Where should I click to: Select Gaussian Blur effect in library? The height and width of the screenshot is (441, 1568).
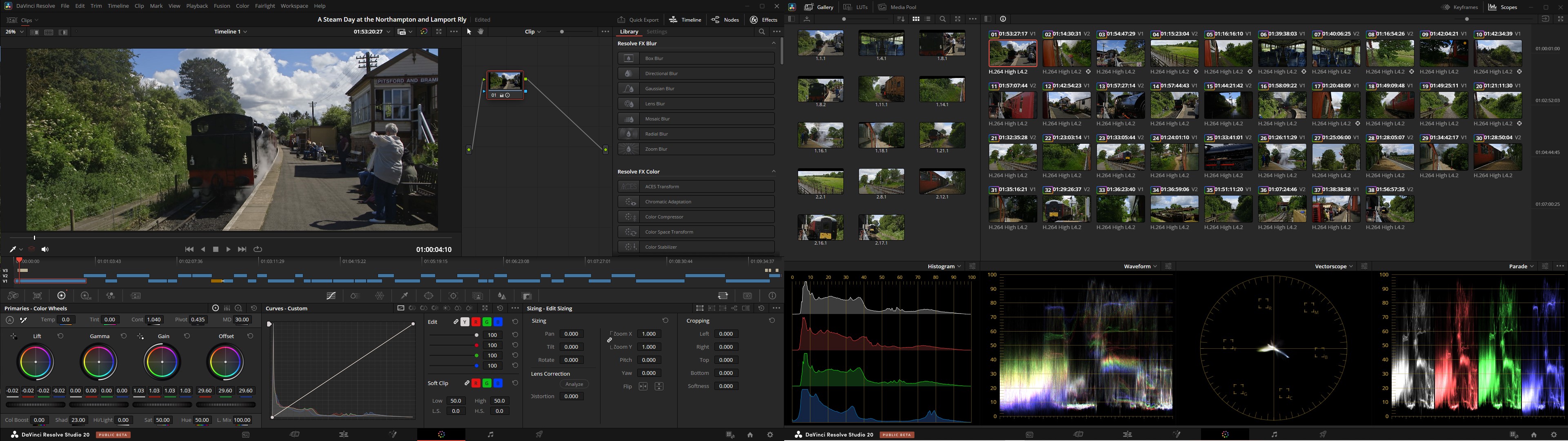696,89
